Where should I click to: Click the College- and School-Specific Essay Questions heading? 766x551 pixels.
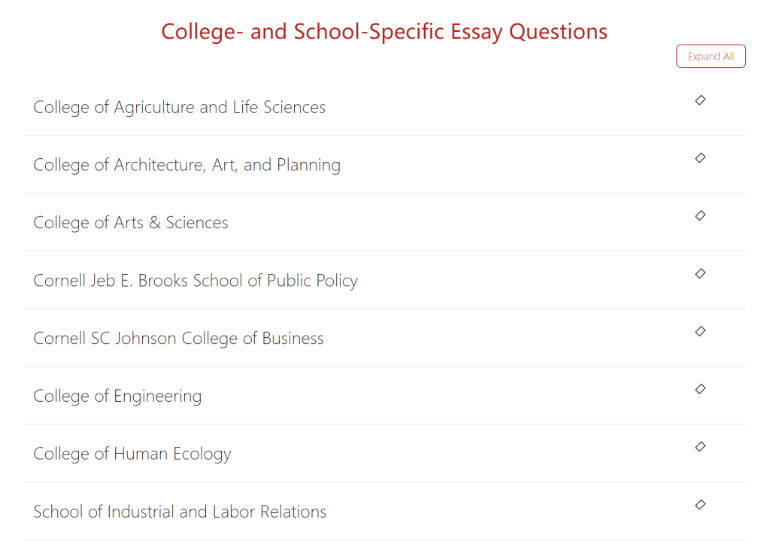pos(384,32)
